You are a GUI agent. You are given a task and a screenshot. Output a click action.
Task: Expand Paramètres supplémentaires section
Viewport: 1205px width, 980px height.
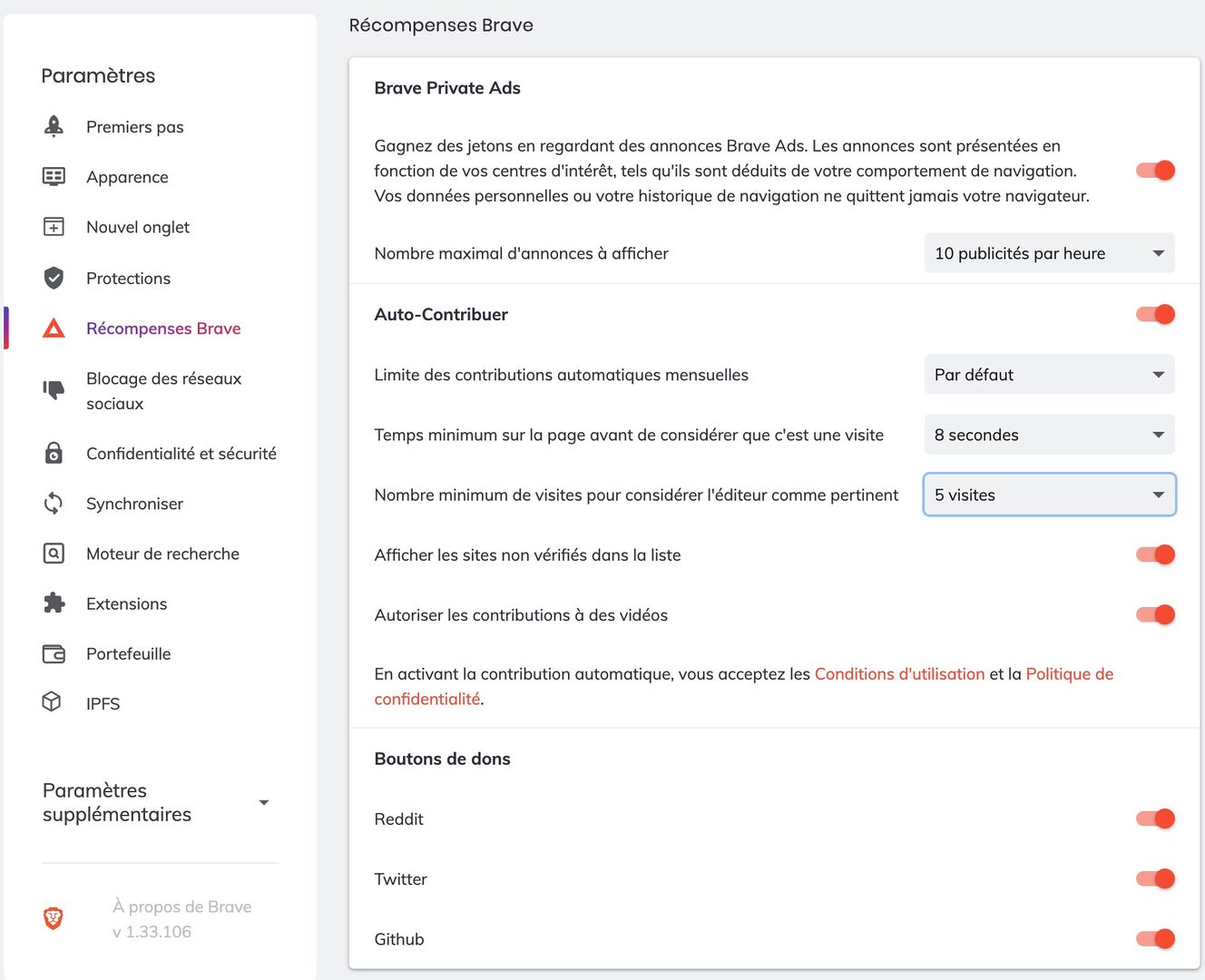pyautogui.click(x=158, y=802)
